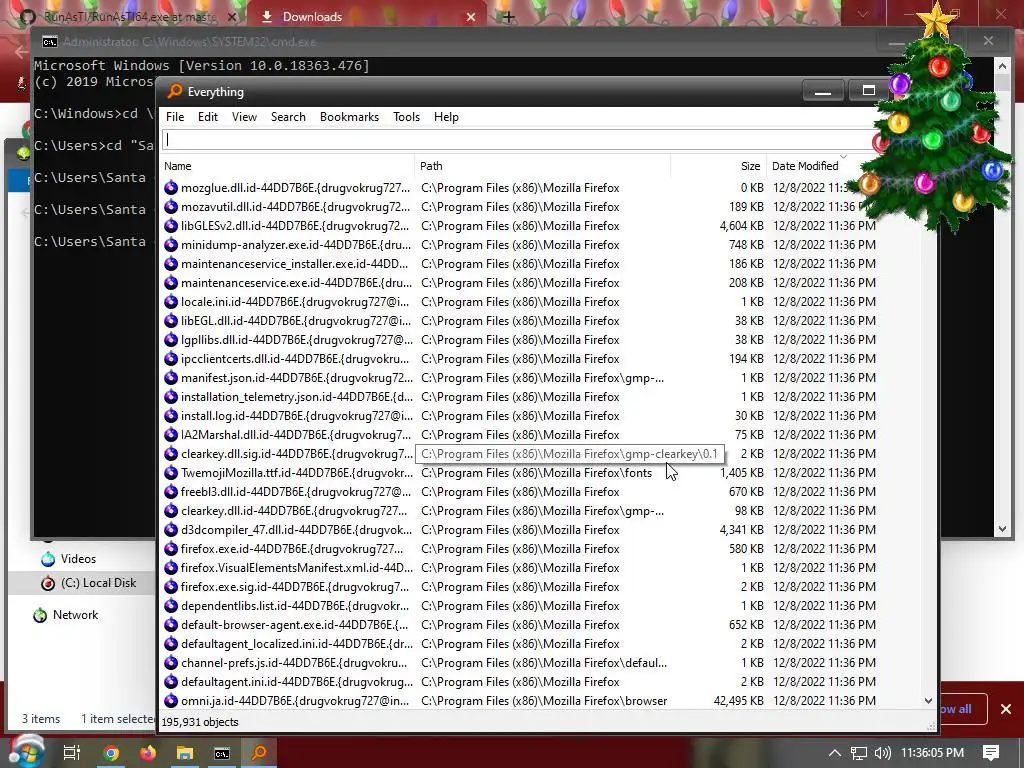The image size is (1024, 768).
Task: Click the clearkey.dll.sig.id-44DD7B6E file name
Action: [296, 454]
